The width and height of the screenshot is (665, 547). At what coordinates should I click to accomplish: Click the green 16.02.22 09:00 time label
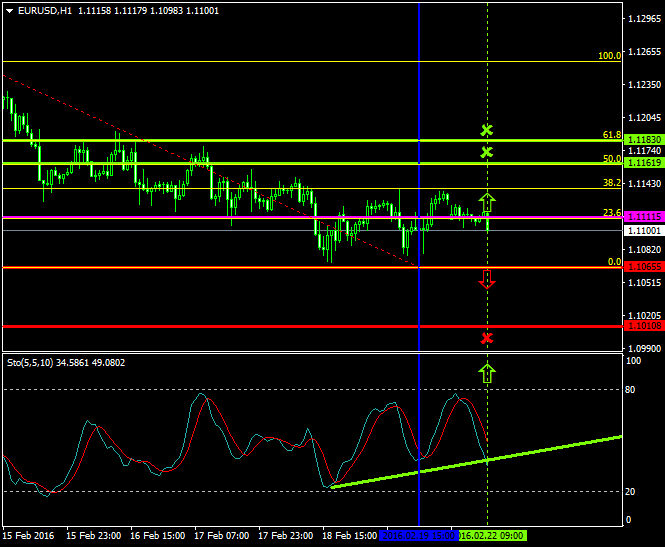click(x=490, y=536)
